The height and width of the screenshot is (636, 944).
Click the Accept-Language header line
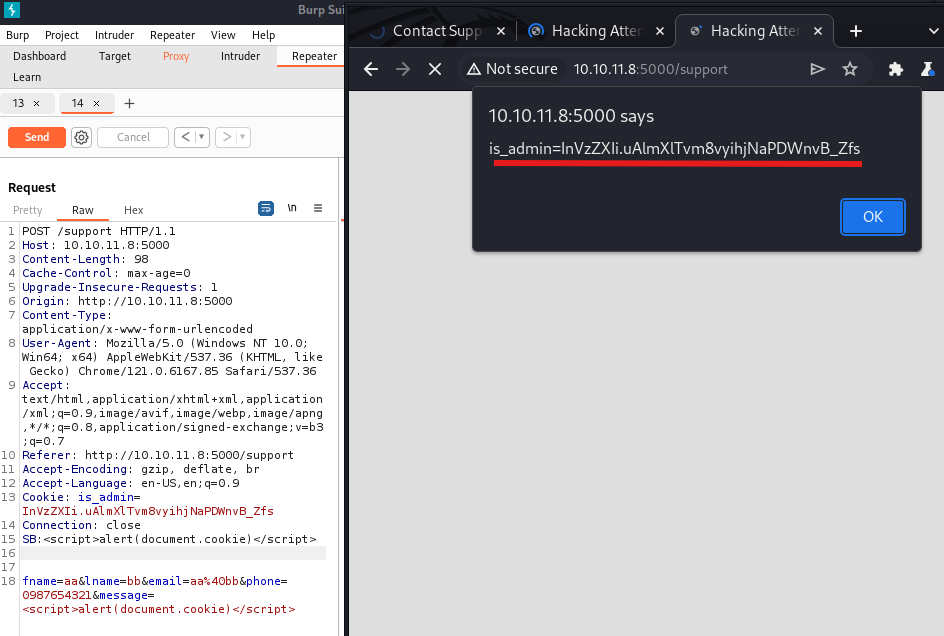[x=131, y=483]
